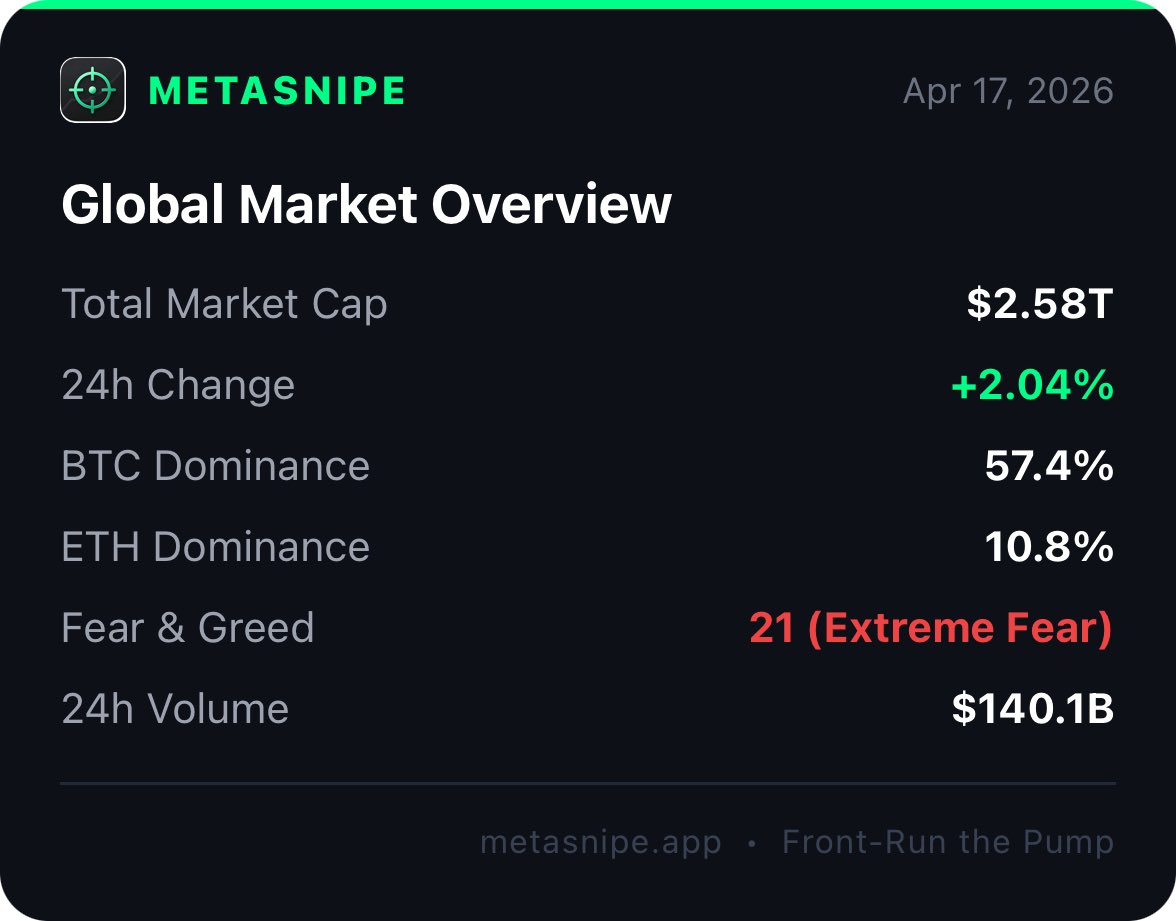Click the $140.1B volume value
This screenshot has height=921, width=1176.
pyautogui.click(x=1032, y=709)
